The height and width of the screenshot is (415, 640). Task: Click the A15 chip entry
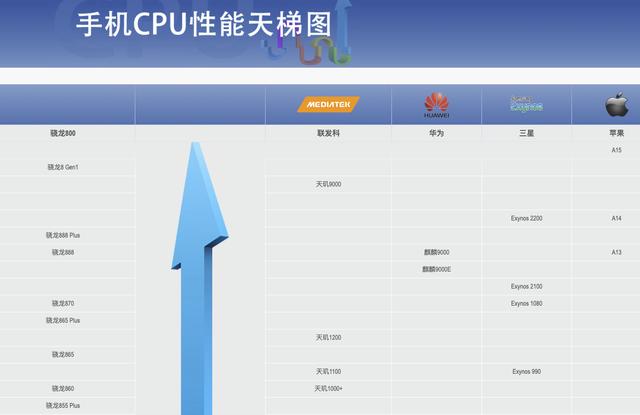point(616,150)
